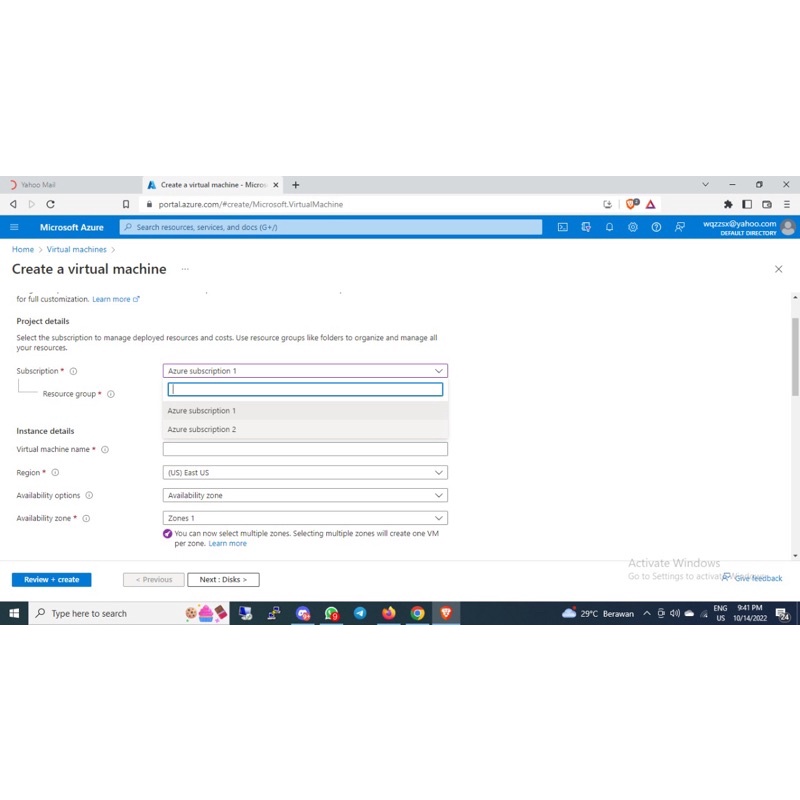This screenshot has height=800, width=800.
Task: Click the Next : Disks button
Action: click(x=223, y=580)
